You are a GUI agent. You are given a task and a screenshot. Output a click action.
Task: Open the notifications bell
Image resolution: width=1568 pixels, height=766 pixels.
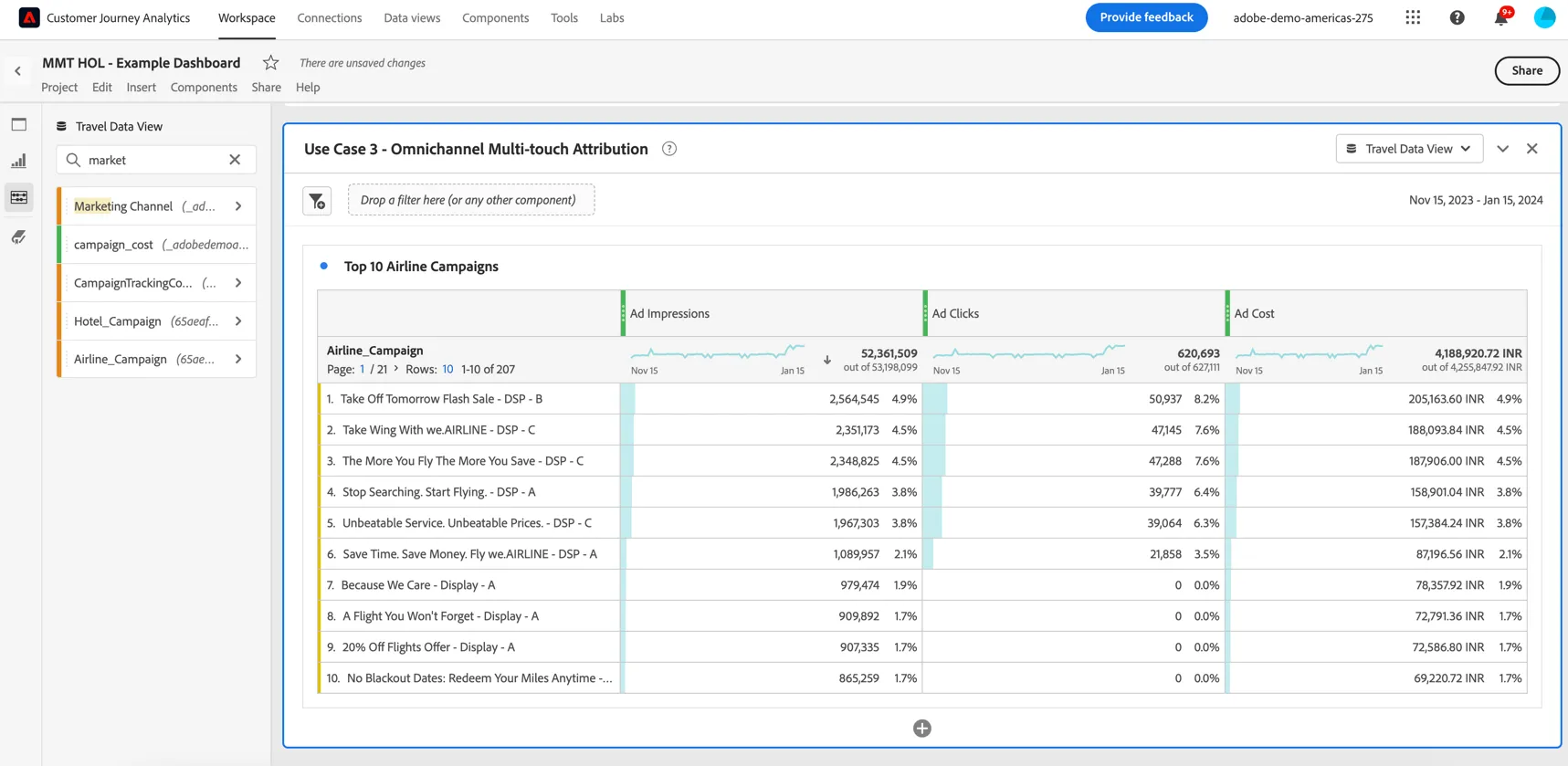(1500, 17)
